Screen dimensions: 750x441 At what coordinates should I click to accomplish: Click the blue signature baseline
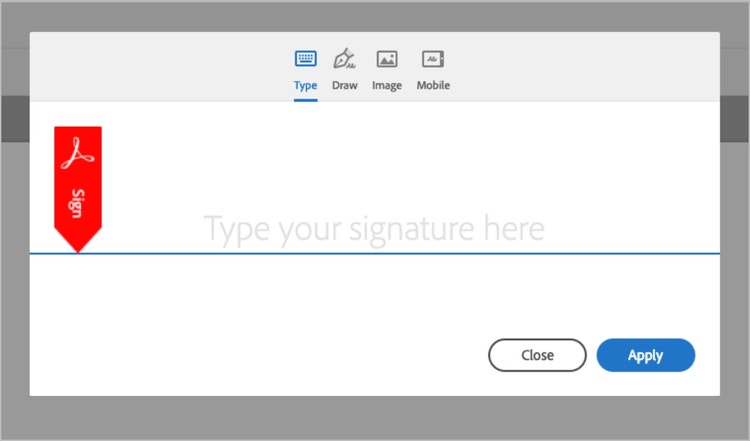(375, 254)
